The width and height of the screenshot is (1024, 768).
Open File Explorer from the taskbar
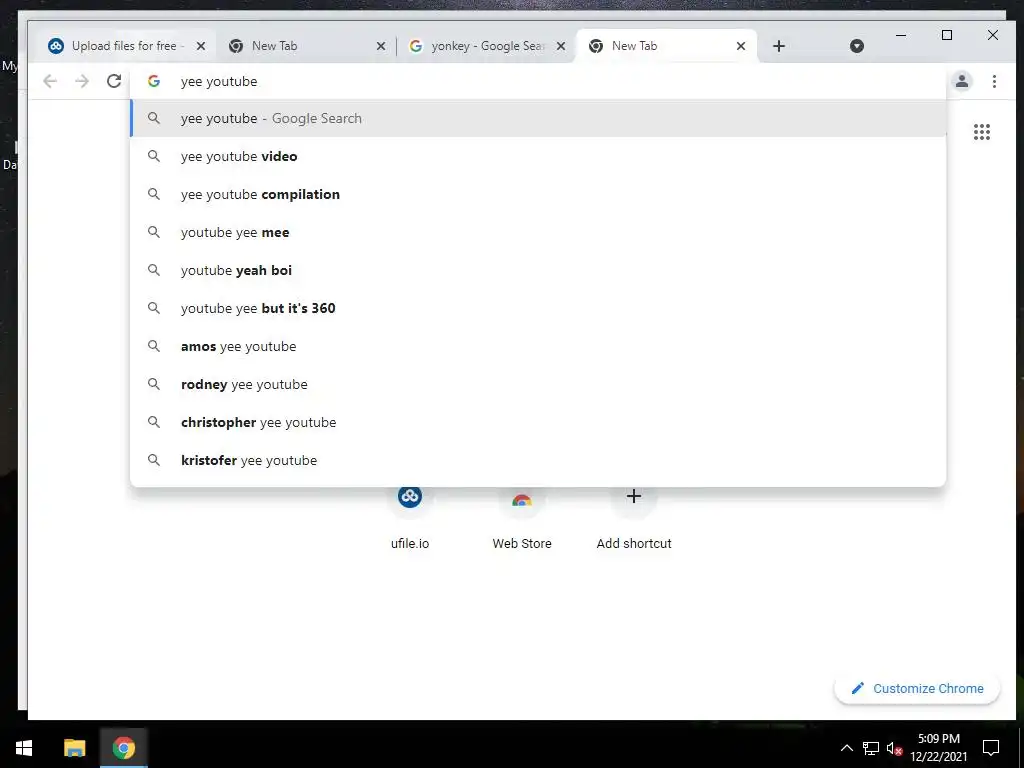click(x=74, y=748)
